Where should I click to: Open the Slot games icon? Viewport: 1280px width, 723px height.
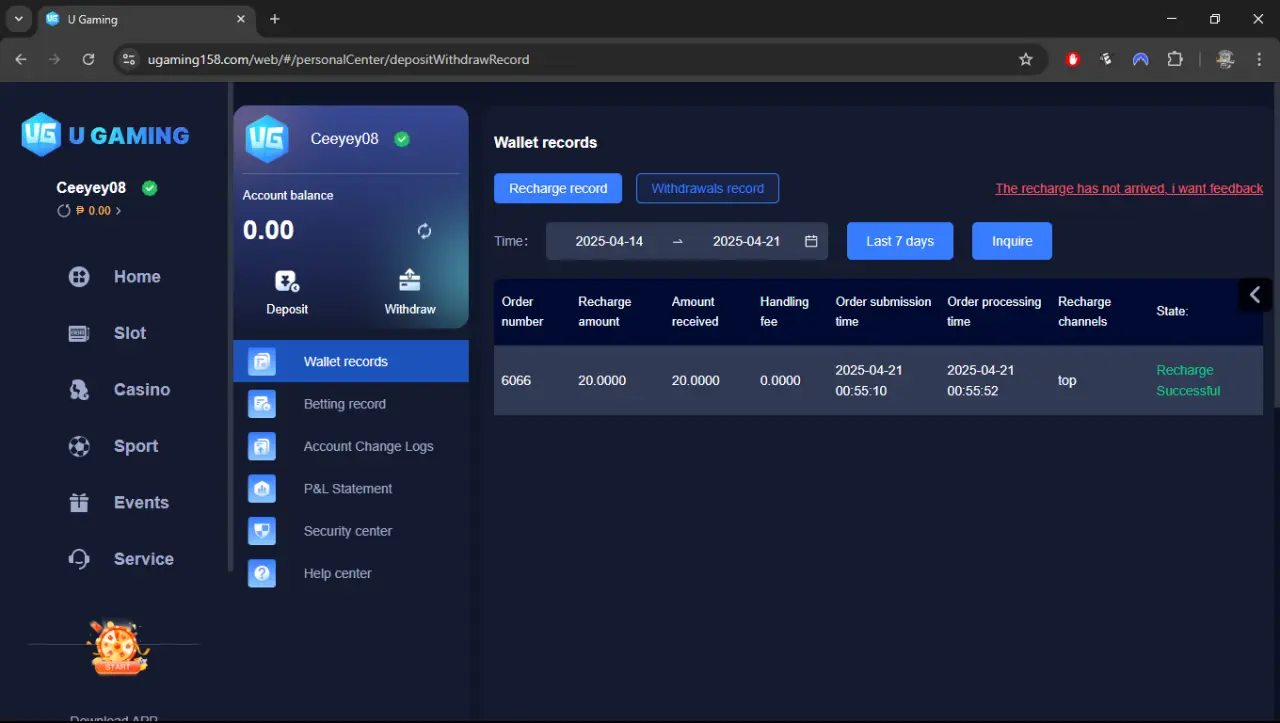click(x=79, y=333)
